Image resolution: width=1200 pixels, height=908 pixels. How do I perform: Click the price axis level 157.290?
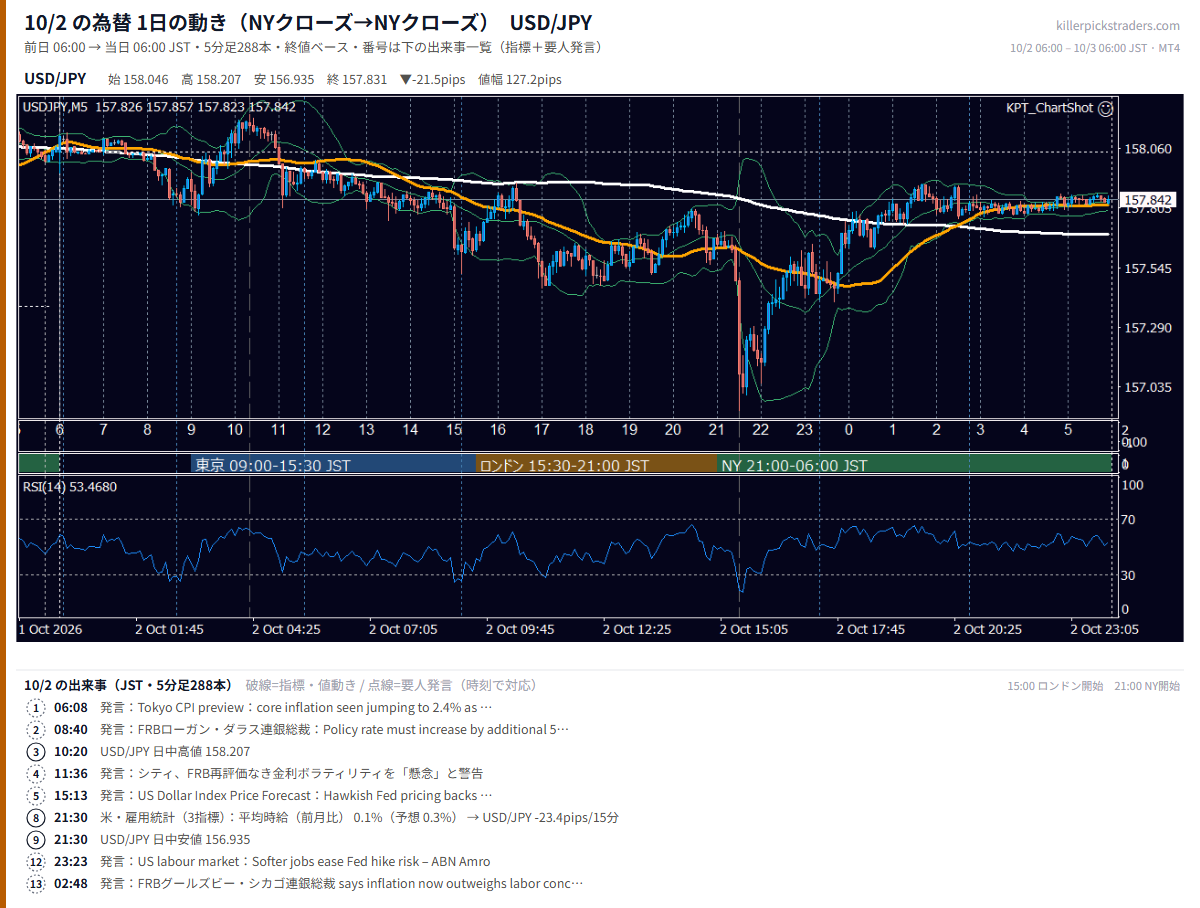(x=1148, y=327)
